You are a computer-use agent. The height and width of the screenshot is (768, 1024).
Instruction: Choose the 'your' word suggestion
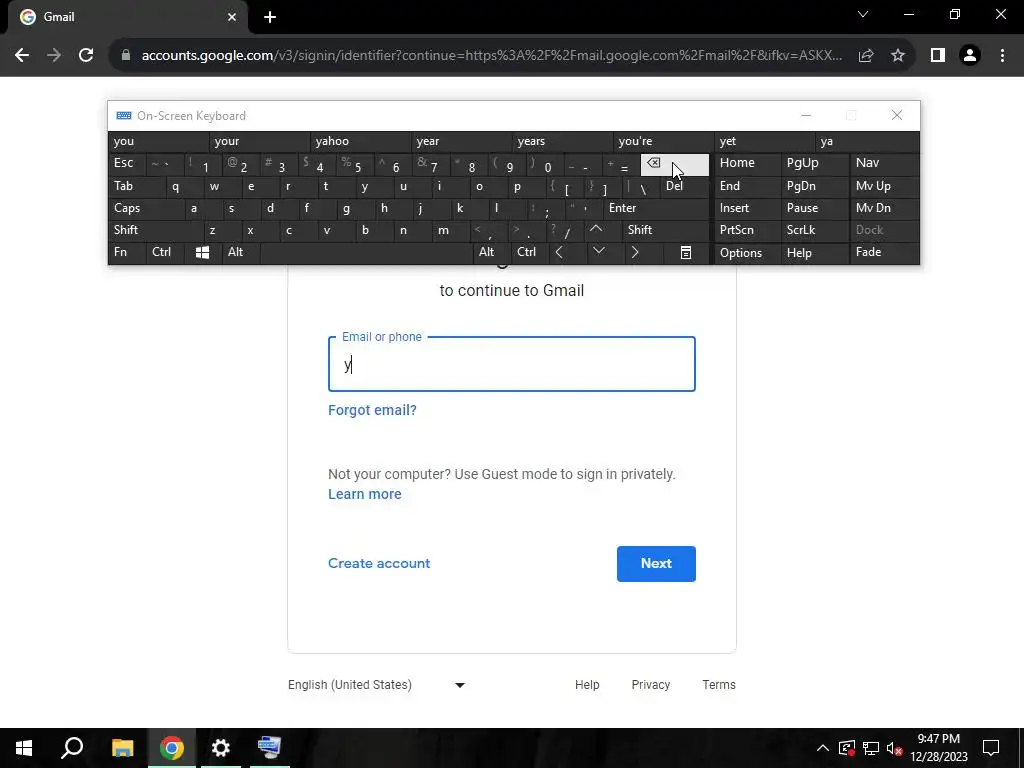259,141
